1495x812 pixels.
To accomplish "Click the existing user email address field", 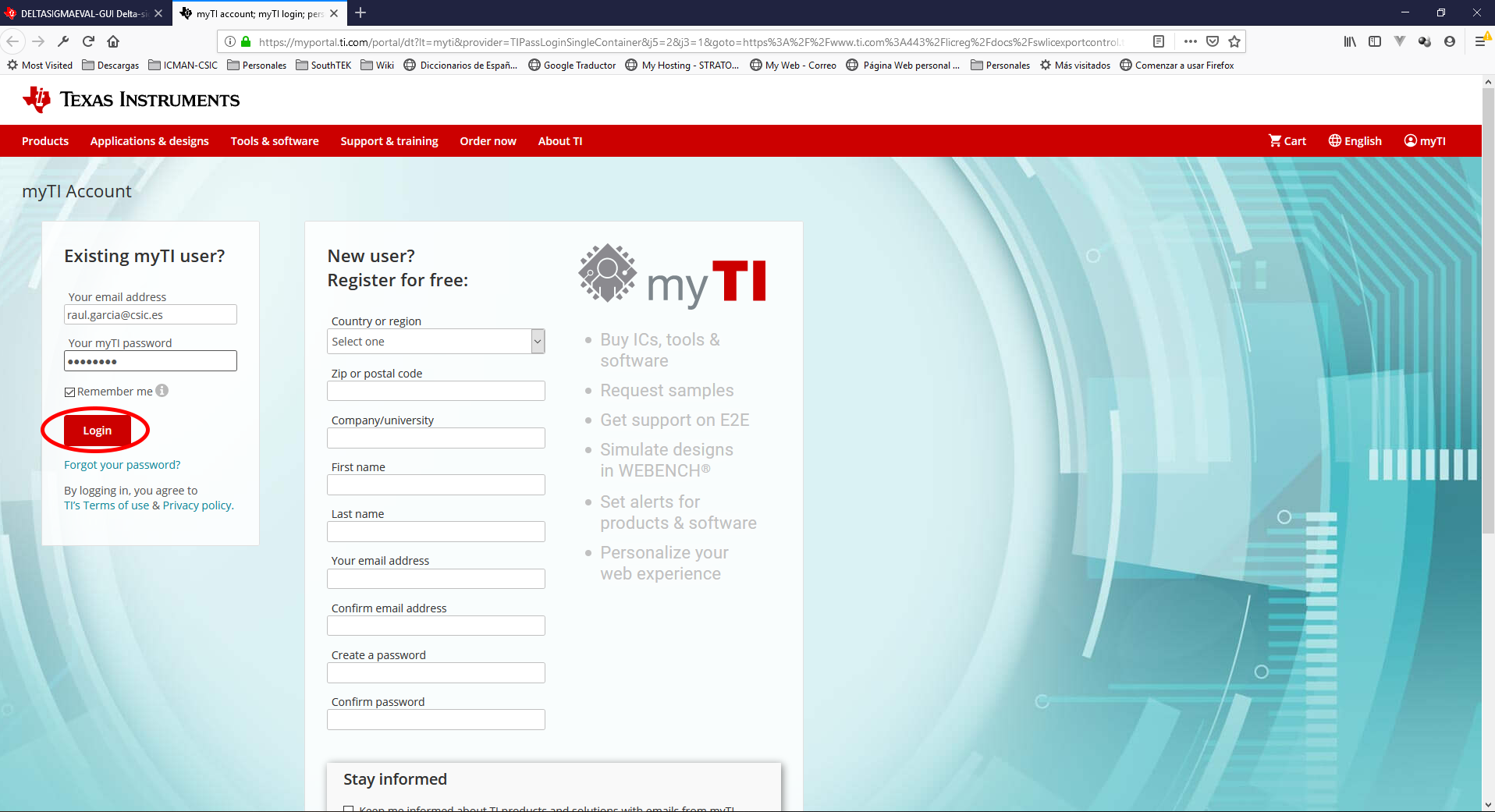I will (151, 314).
